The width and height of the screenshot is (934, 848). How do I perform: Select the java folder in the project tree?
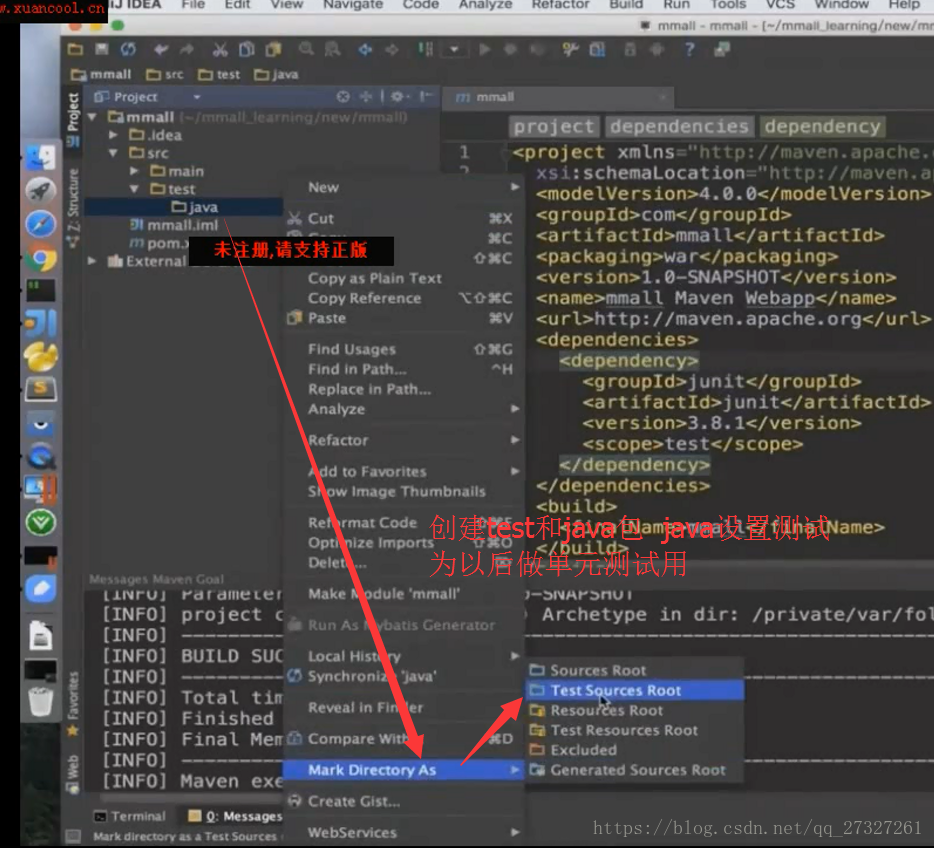(x=195, y=207)
